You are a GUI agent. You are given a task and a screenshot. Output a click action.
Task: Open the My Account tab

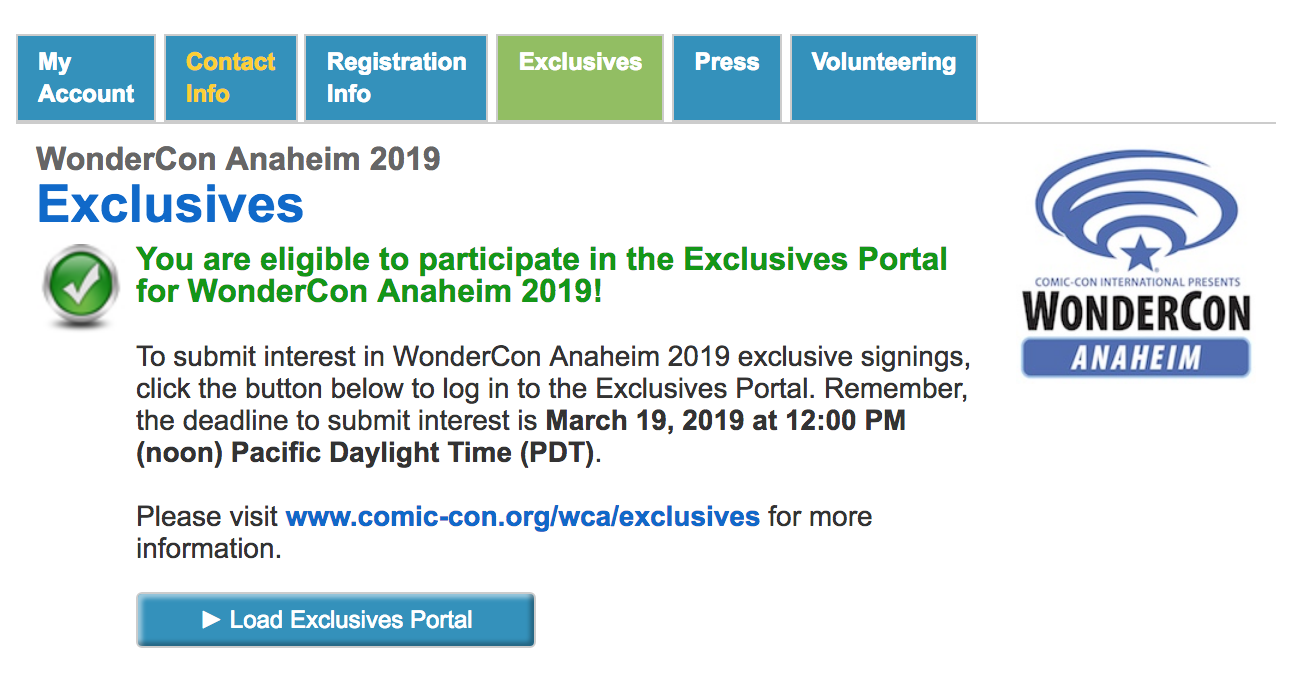tap(86, 78)
